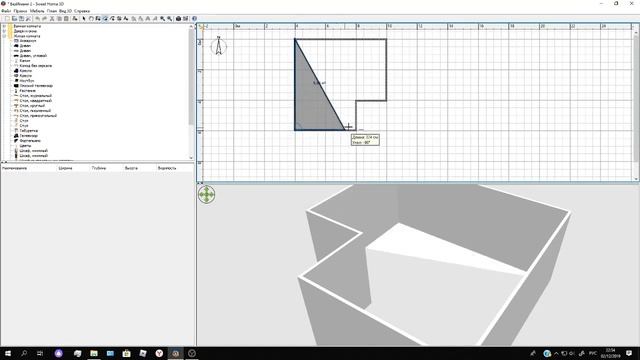640x360 pixels.
Task: Select Комод без зеркала in catalog
Action: [x=36, y=66]
